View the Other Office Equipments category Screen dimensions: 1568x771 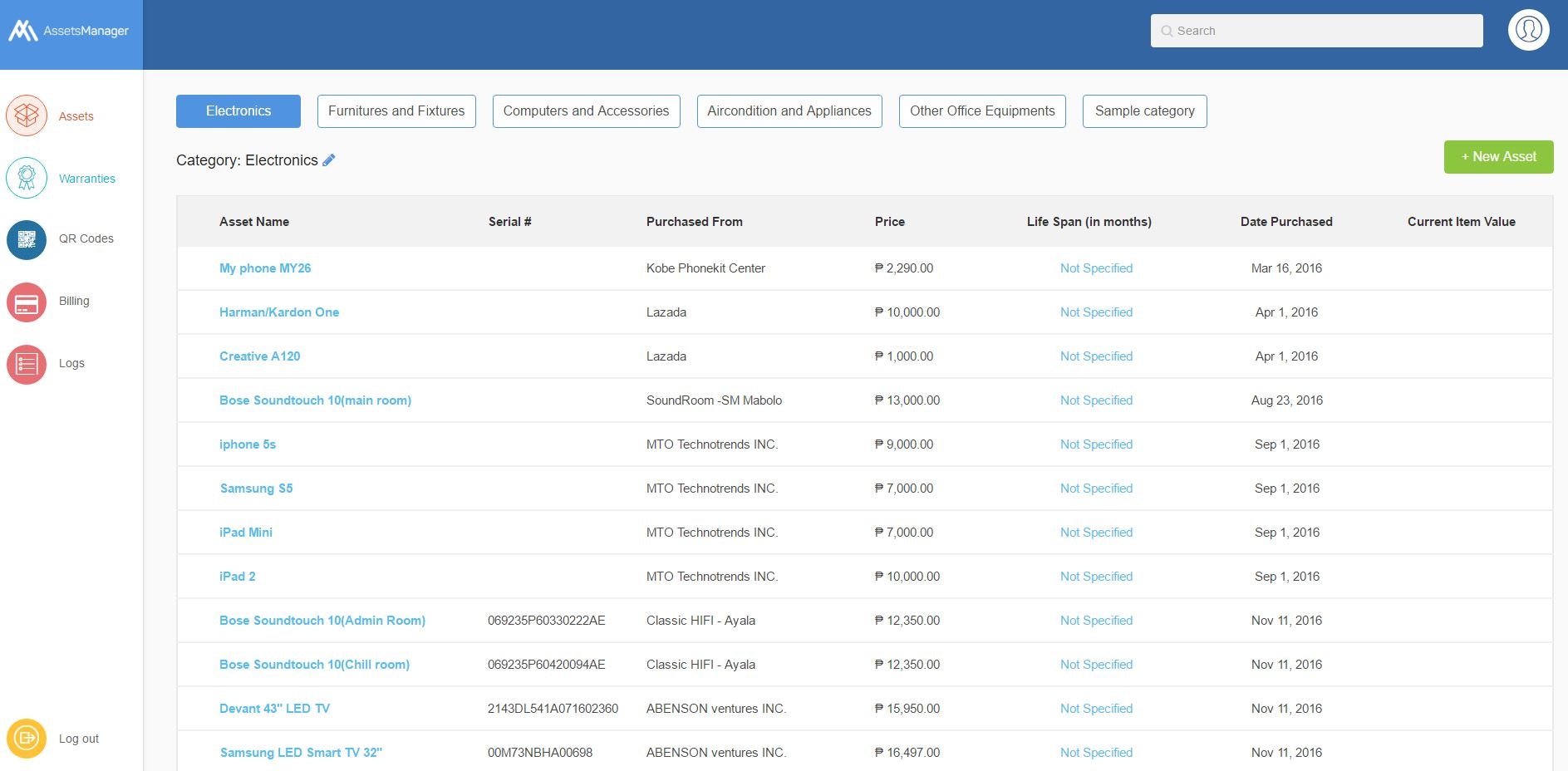[982, 110]
